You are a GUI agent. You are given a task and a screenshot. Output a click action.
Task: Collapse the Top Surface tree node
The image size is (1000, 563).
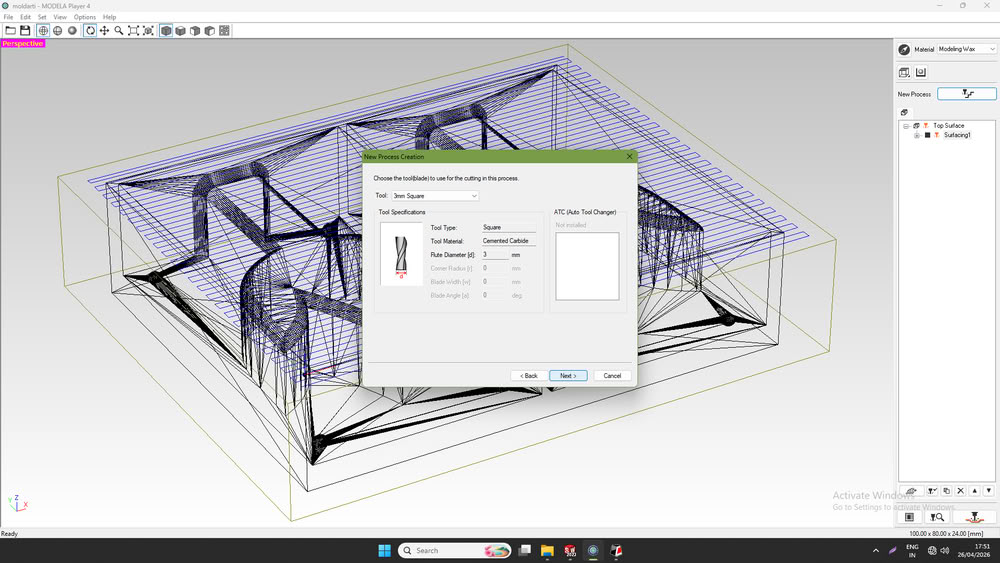tap(906, 126)
